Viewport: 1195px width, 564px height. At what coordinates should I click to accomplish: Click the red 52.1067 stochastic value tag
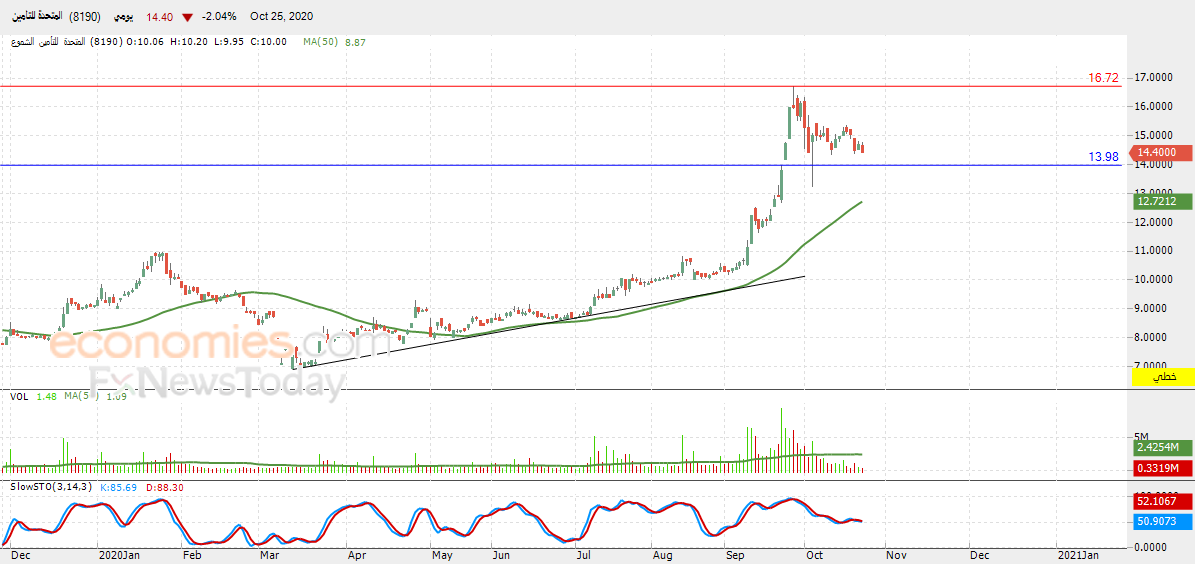click(1158, 501)
